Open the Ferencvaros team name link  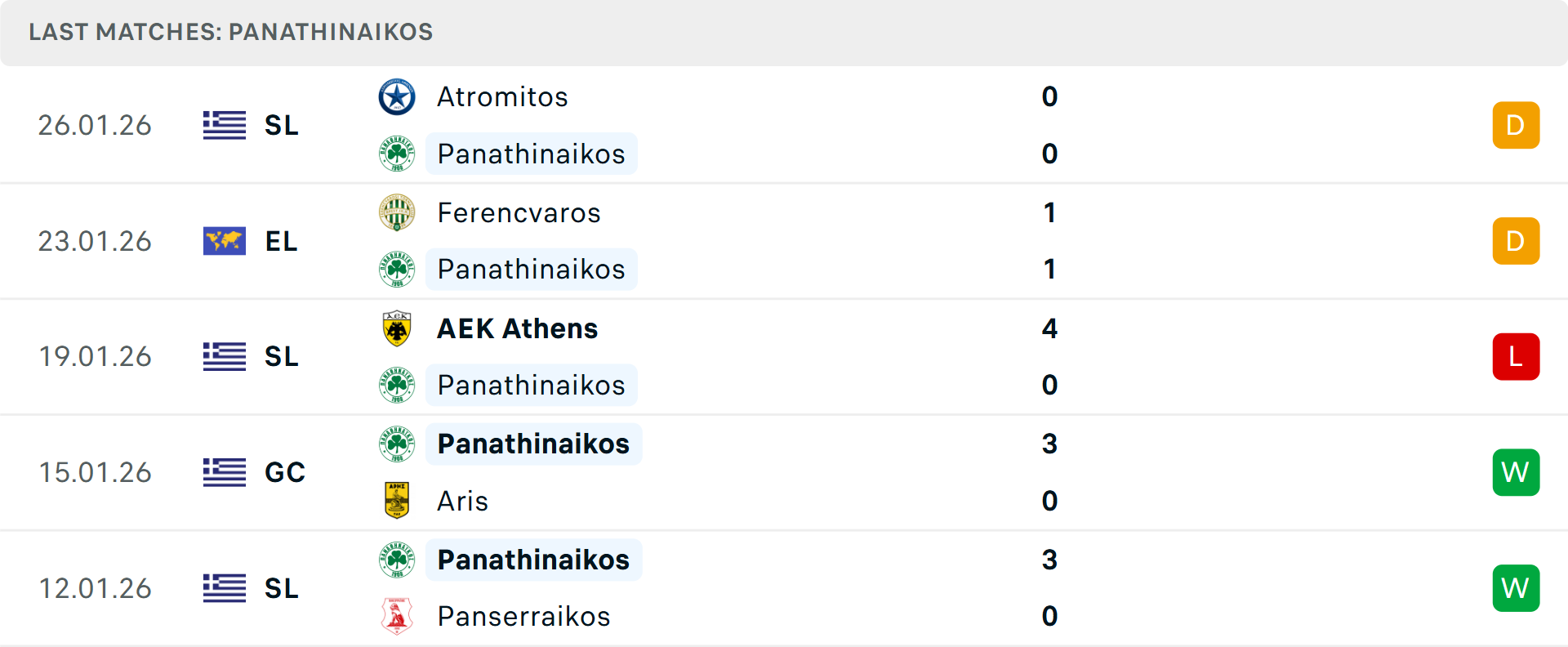pos(519,212)
